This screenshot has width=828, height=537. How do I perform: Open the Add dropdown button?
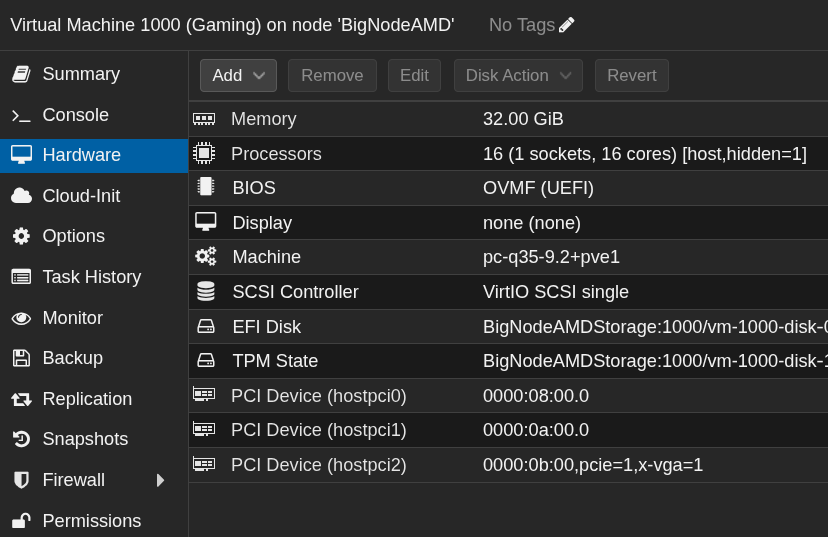click(x=238, y=76)
